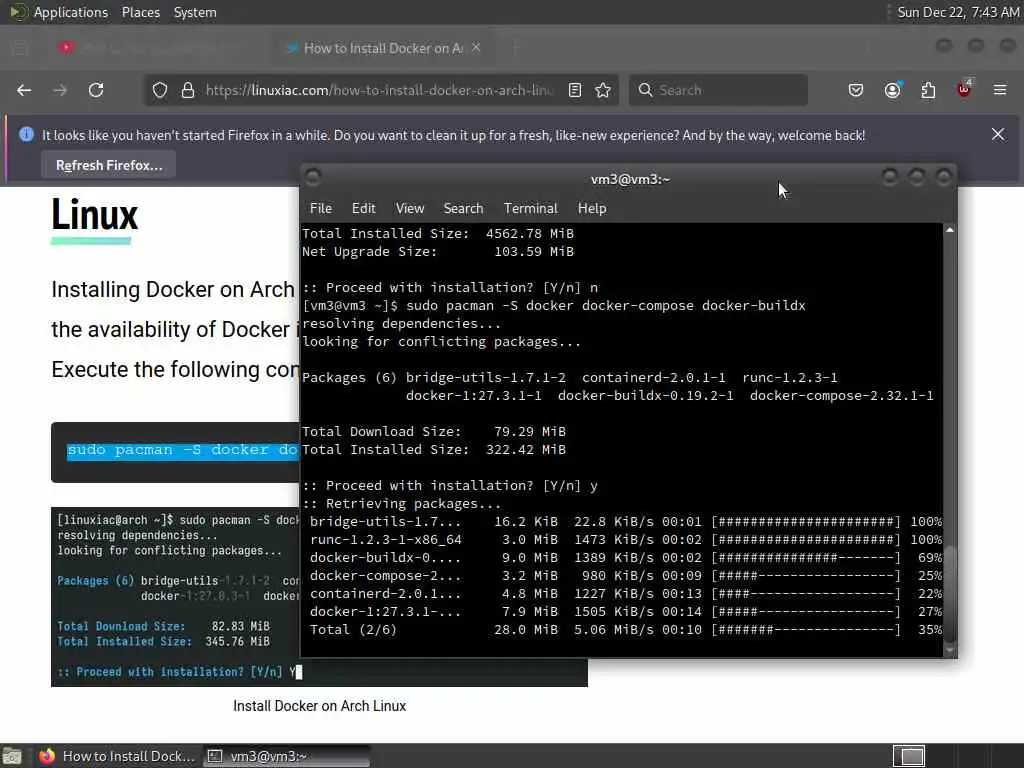Click the Linux heading on the webpage
Image resolution: width=1024 pixels, height=768 pixels.
click(95, 215)
